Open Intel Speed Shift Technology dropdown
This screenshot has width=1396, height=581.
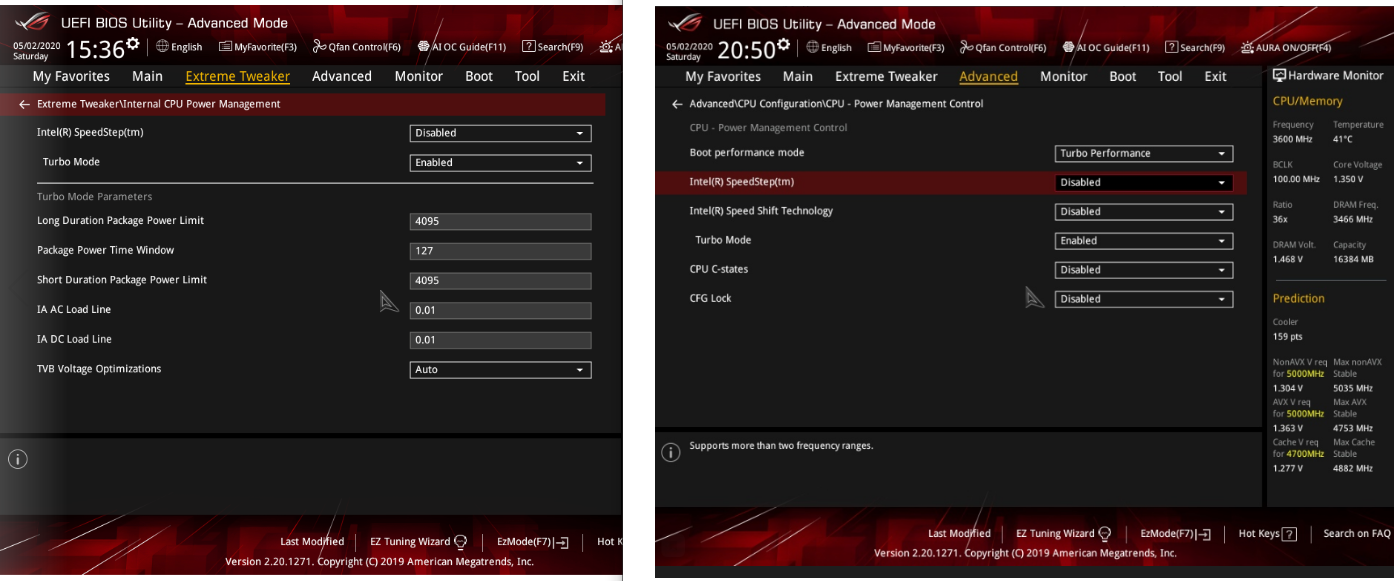[x=1144, y=212]
